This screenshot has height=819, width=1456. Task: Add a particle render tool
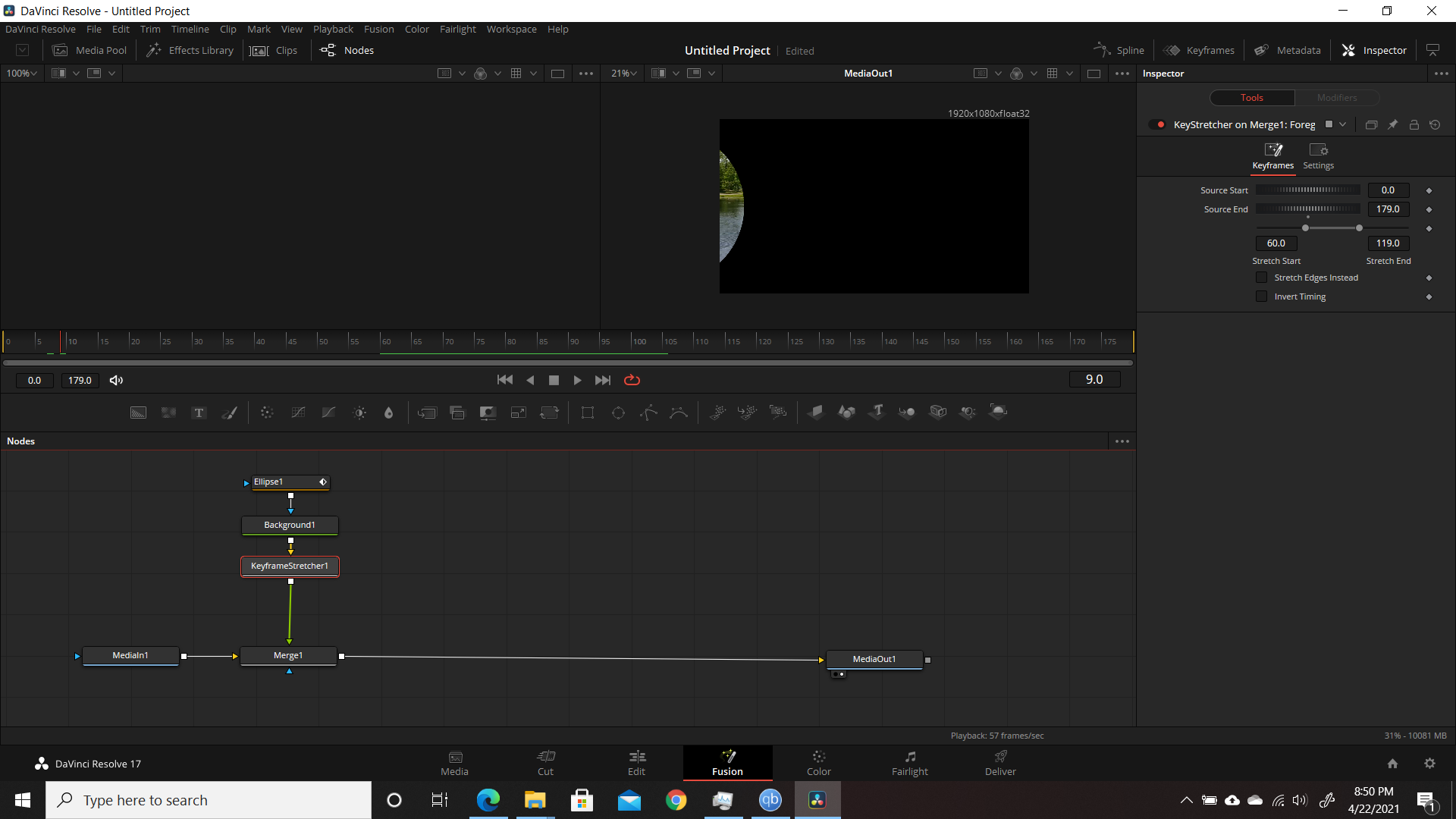point(778,412)
